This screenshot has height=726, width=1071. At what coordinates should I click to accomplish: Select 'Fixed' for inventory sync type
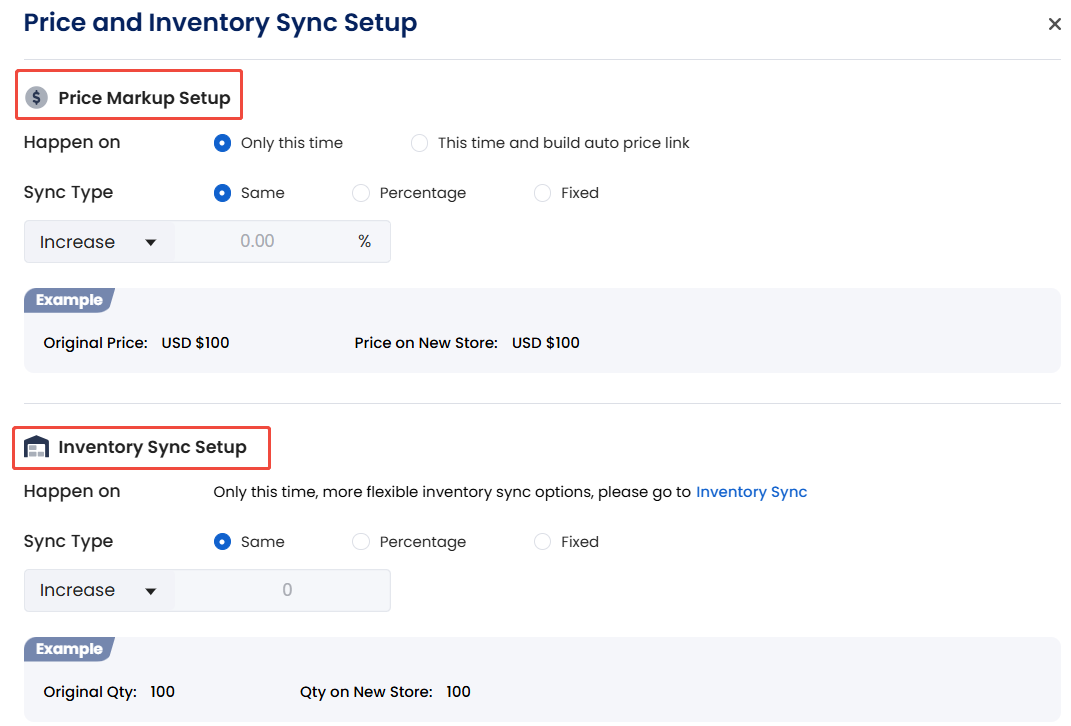tap(542, 542)
